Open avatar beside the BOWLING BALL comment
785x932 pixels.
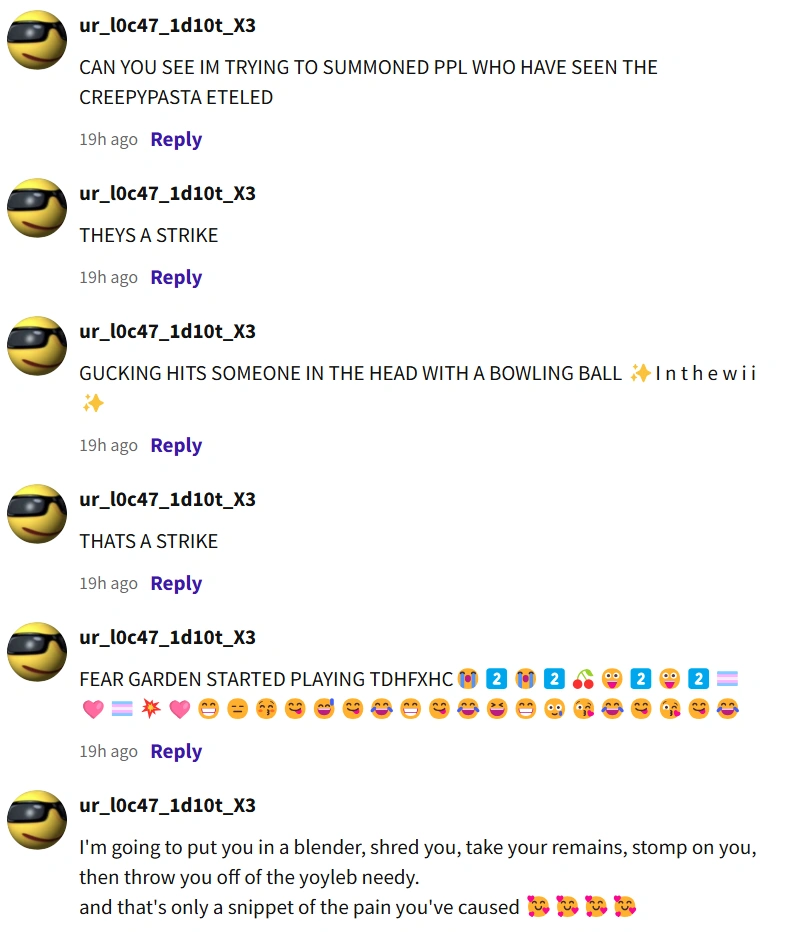pyautogui.click(x=37, y=346)
